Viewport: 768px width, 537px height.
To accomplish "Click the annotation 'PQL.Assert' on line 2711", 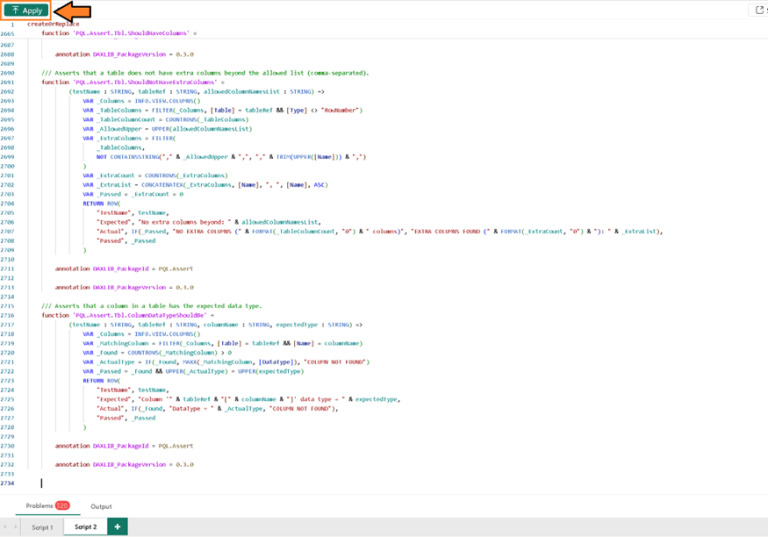I will (x=176, y=269).
